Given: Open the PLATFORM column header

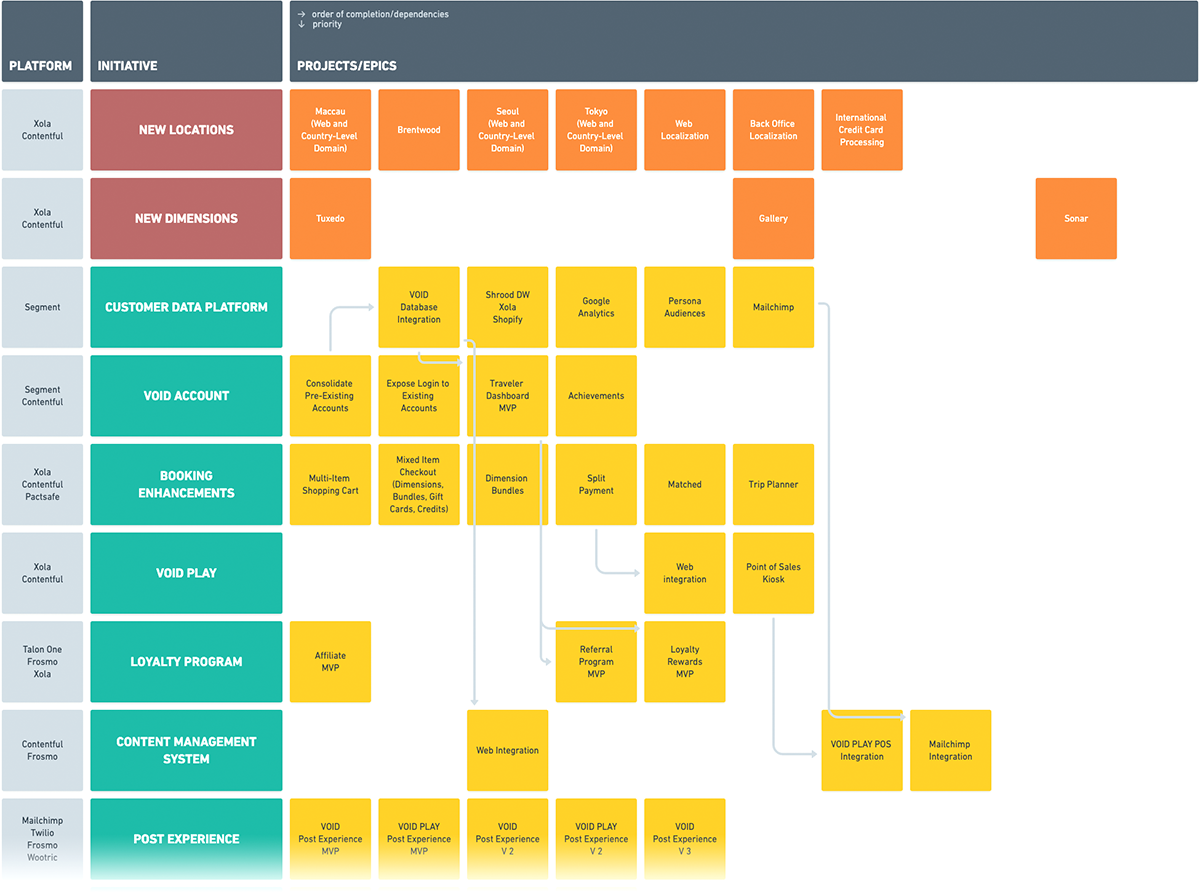Looking at the screenshot, I should coord(42,65).
